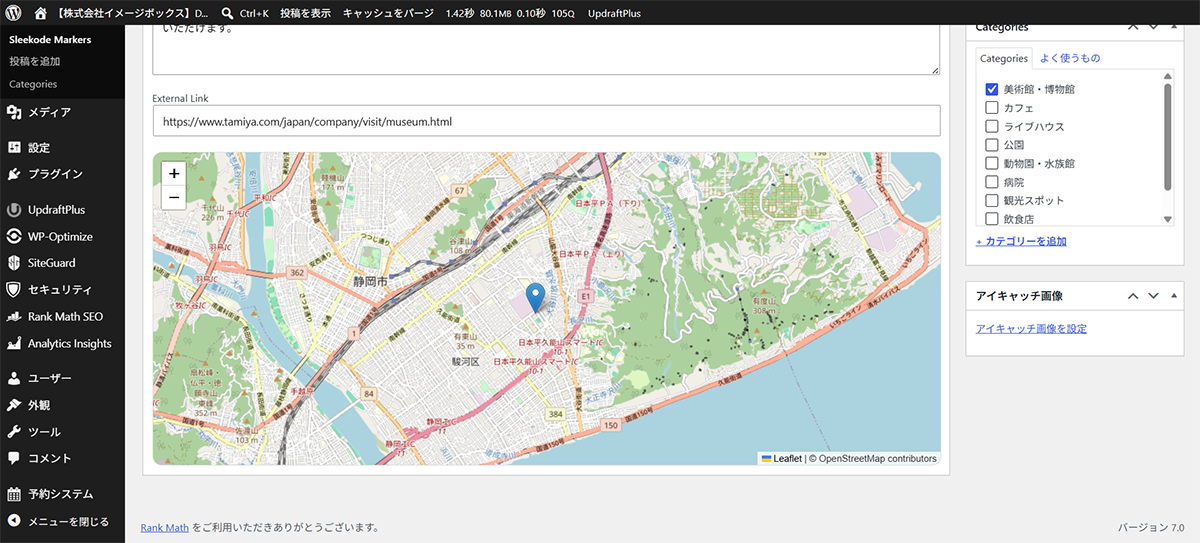Screen dimensions: 1200x543
Task: Zoom in the map with plus button
Action: [174, 173]
